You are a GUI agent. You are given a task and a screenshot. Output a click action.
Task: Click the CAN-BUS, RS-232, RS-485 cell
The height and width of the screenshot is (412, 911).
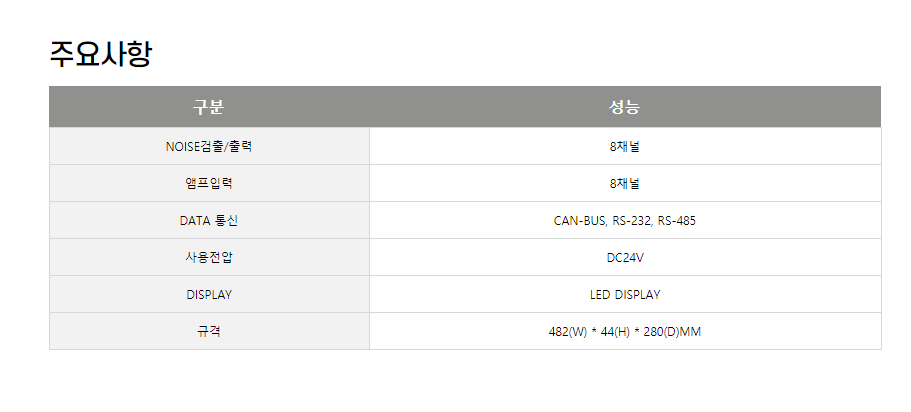coord(625,221)
